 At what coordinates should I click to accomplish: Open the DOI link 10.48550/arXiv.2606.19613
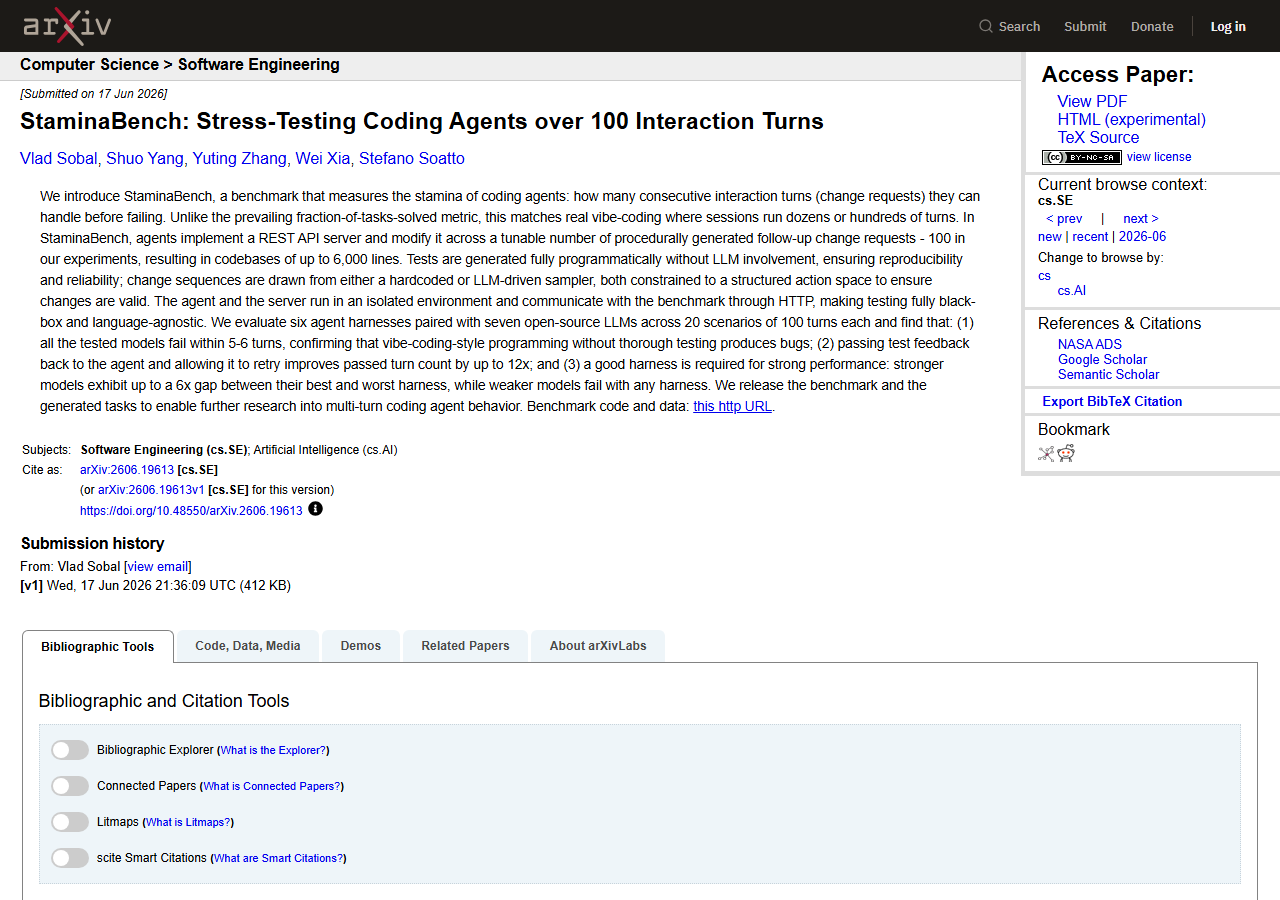pyautogui.click(x=191, y=510)
